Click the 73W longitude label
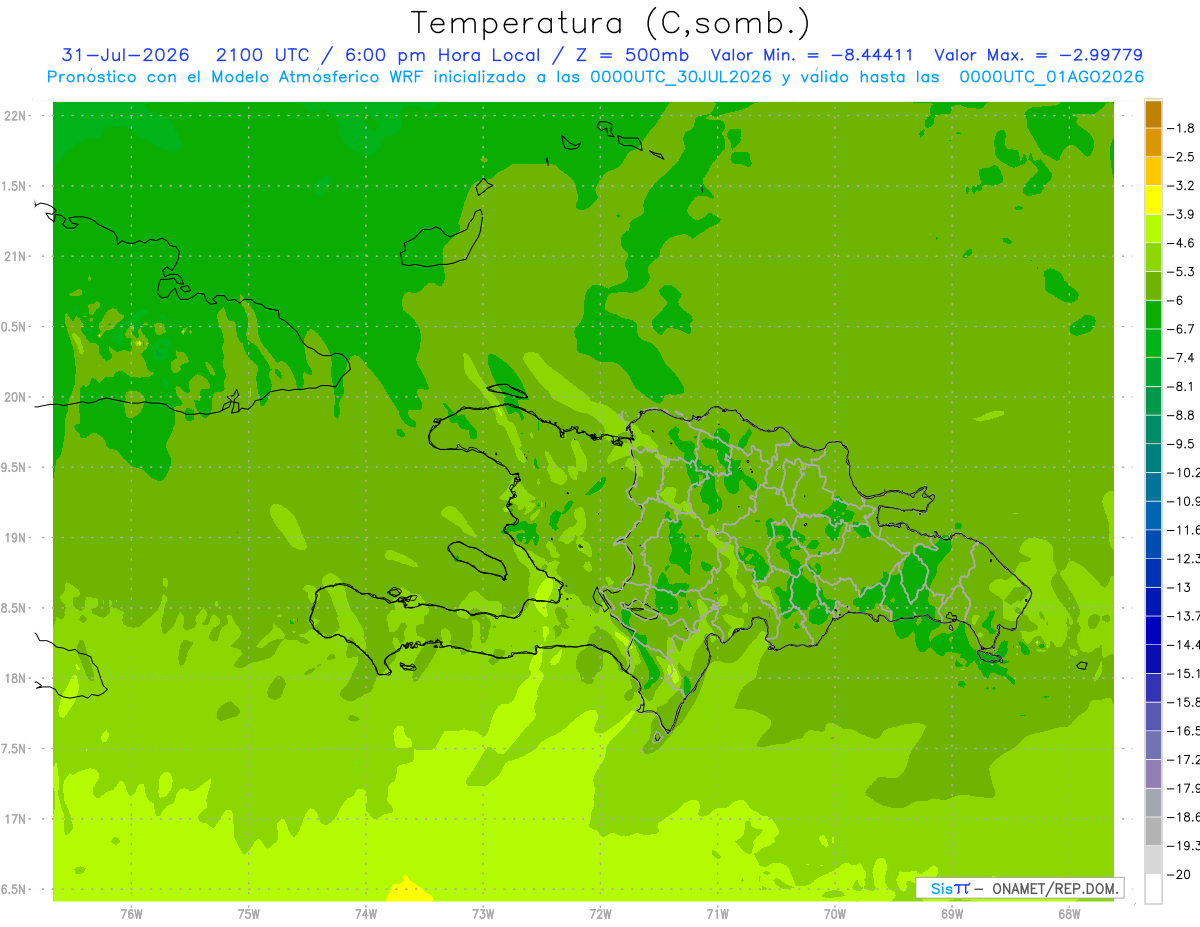The height and width of the screenshot is (927, 1200). point(483,913)
